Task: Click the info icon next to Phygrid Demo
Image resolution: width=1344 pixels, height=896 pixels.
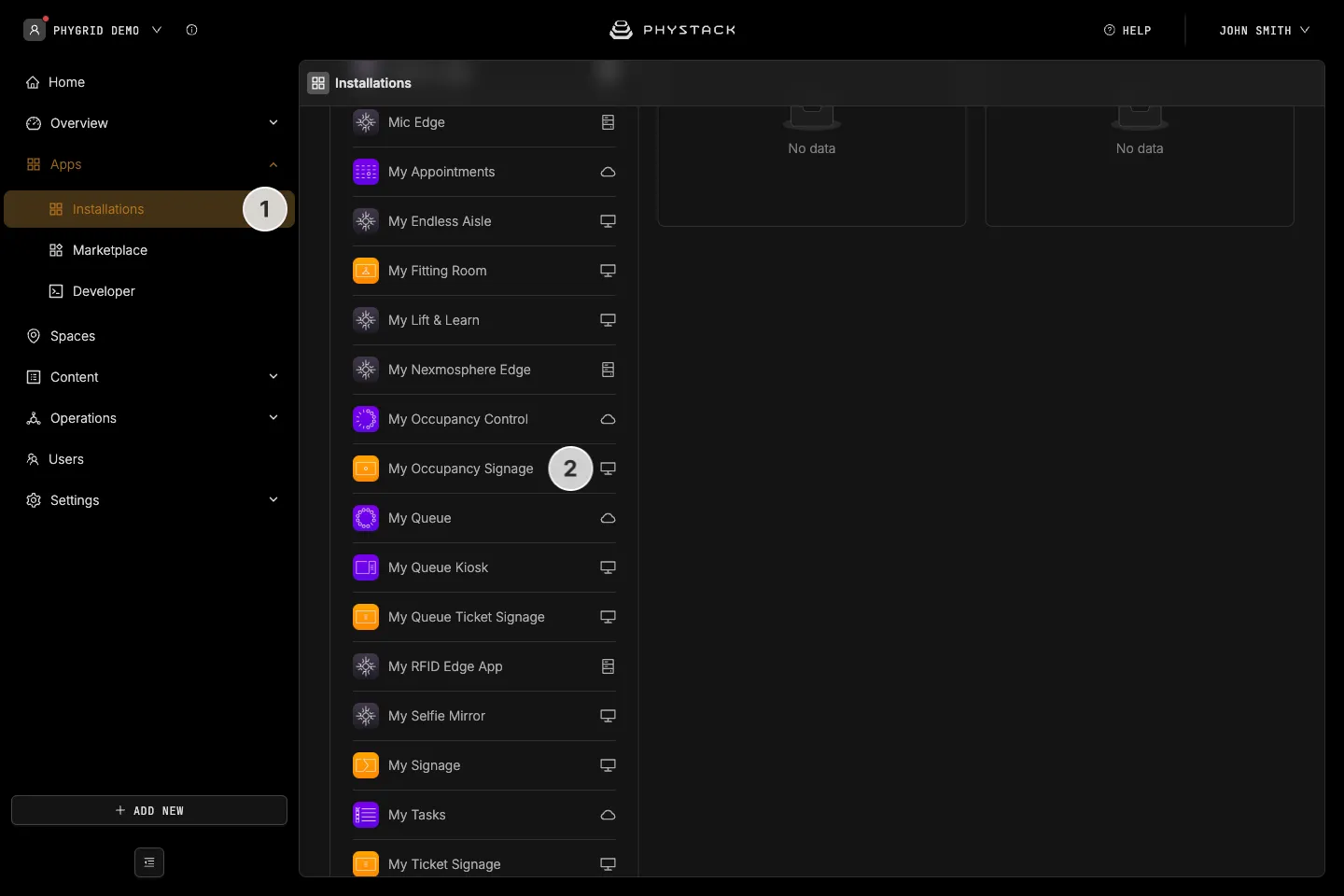Action: click(x=191, y=30)
